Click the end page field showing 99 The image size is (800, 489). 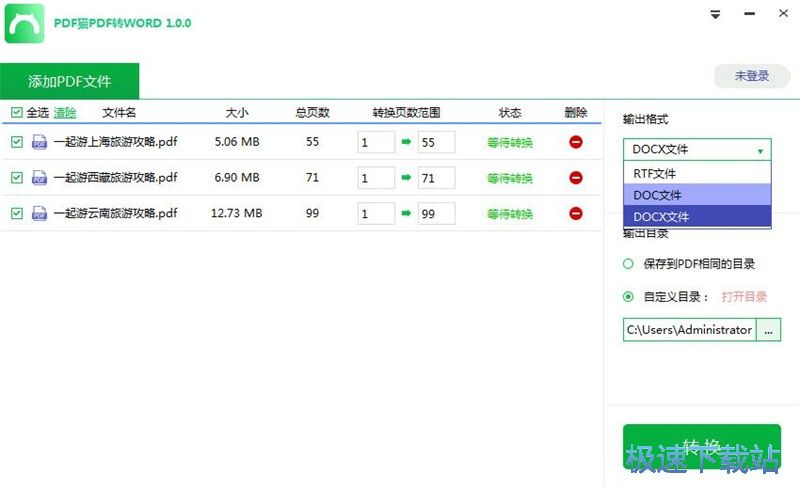tap(436, 213)
